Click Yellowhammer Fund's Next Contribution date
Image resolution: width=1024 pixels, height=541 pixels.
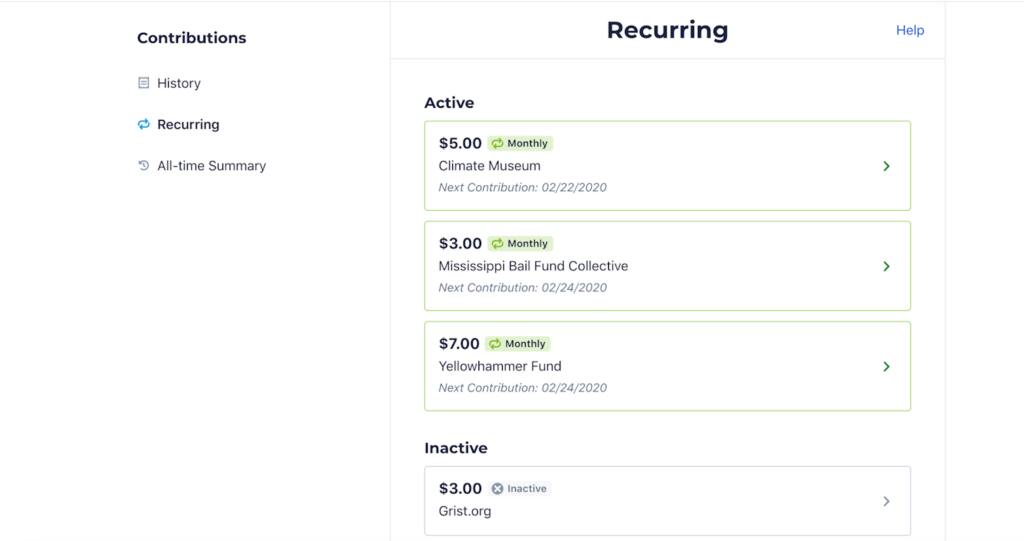522,388
